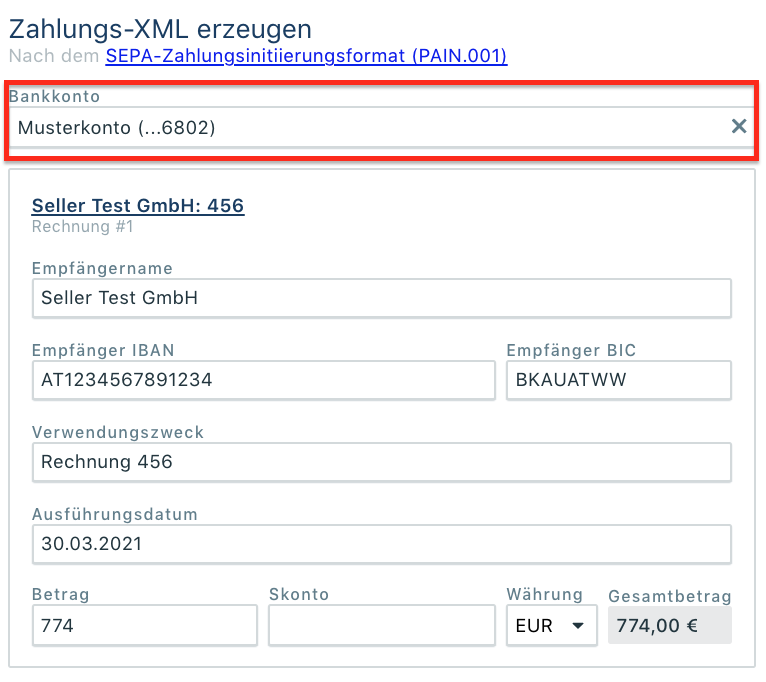Click the Verwendungszweck field showing Rechnung 456
Viewport: 766px width, 682px height.
pos(381,462)
